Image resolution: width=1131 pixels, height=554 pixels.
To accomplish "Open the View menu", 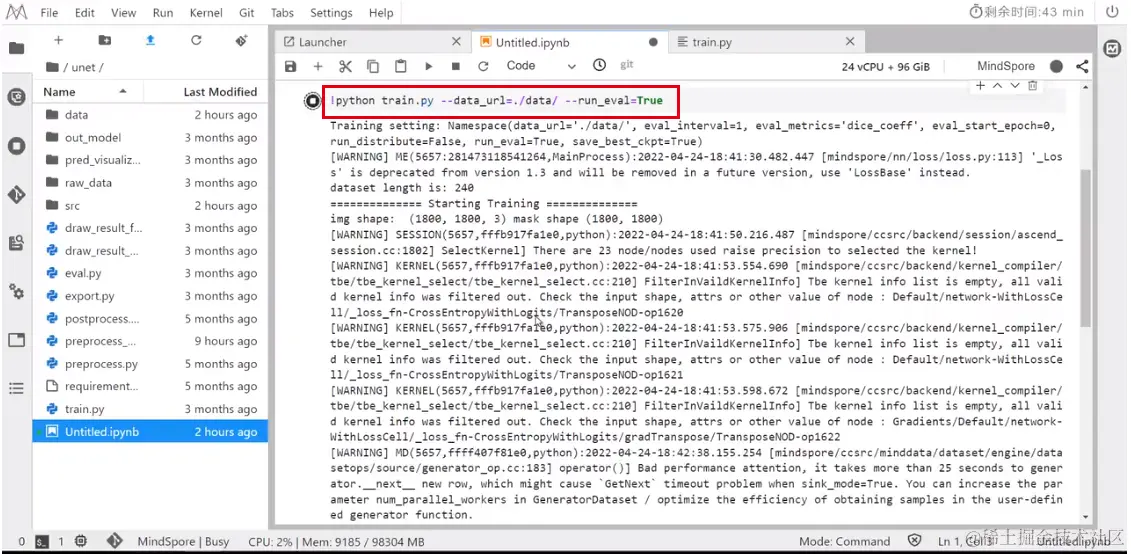I will tap(123, 13).
